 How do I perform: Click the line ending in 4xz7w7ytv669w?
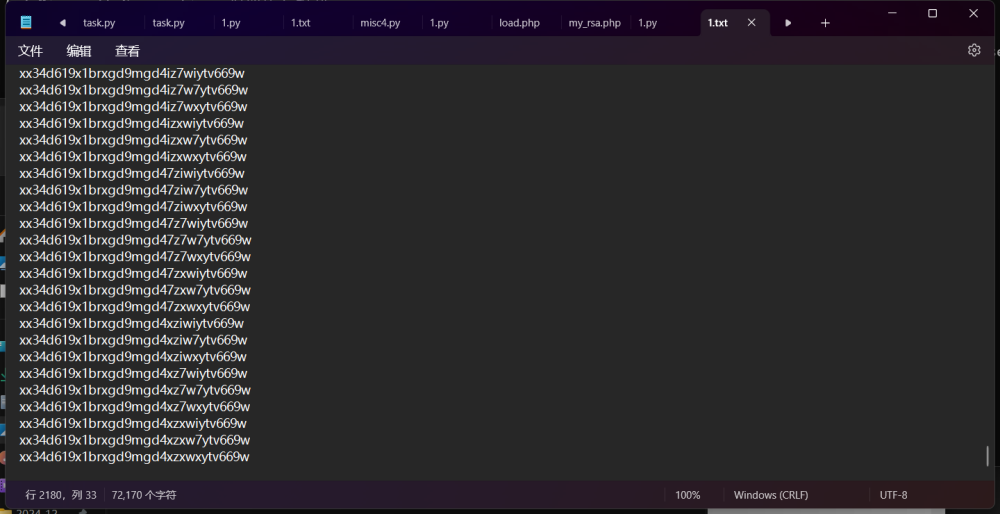point(135,390)
